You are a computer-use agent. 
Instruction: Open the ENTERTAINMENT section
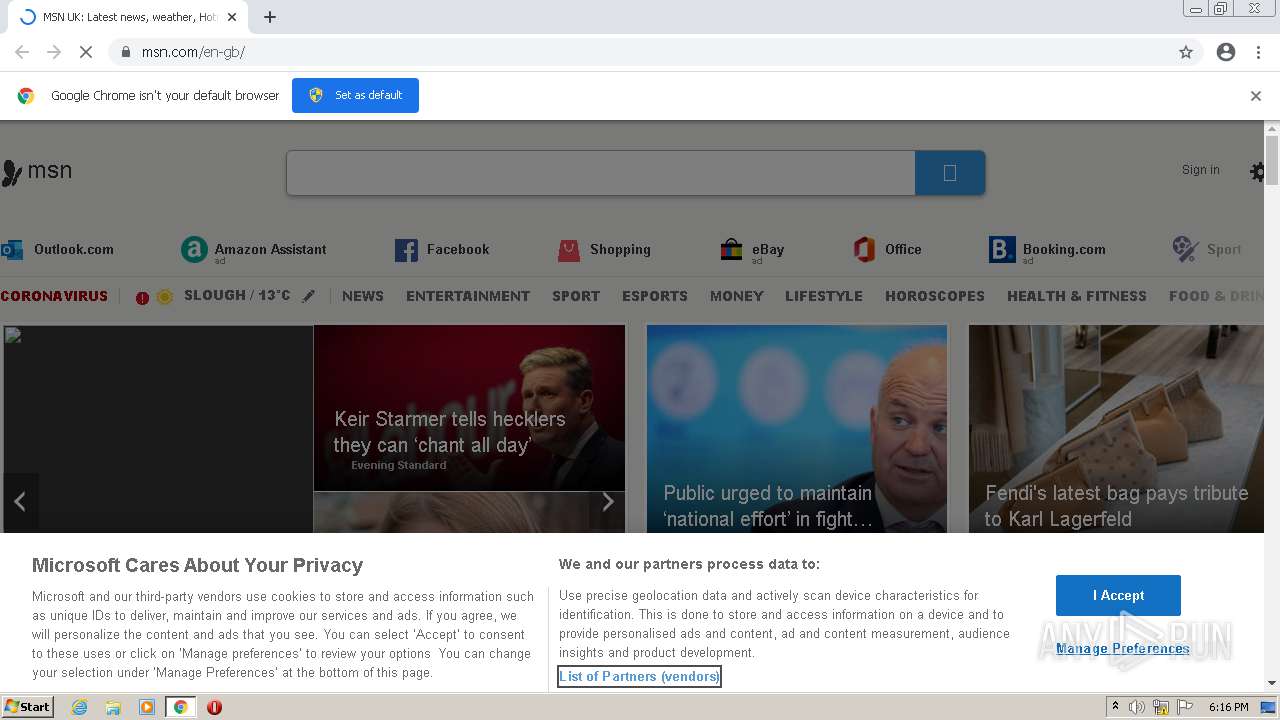pos(468,296)
